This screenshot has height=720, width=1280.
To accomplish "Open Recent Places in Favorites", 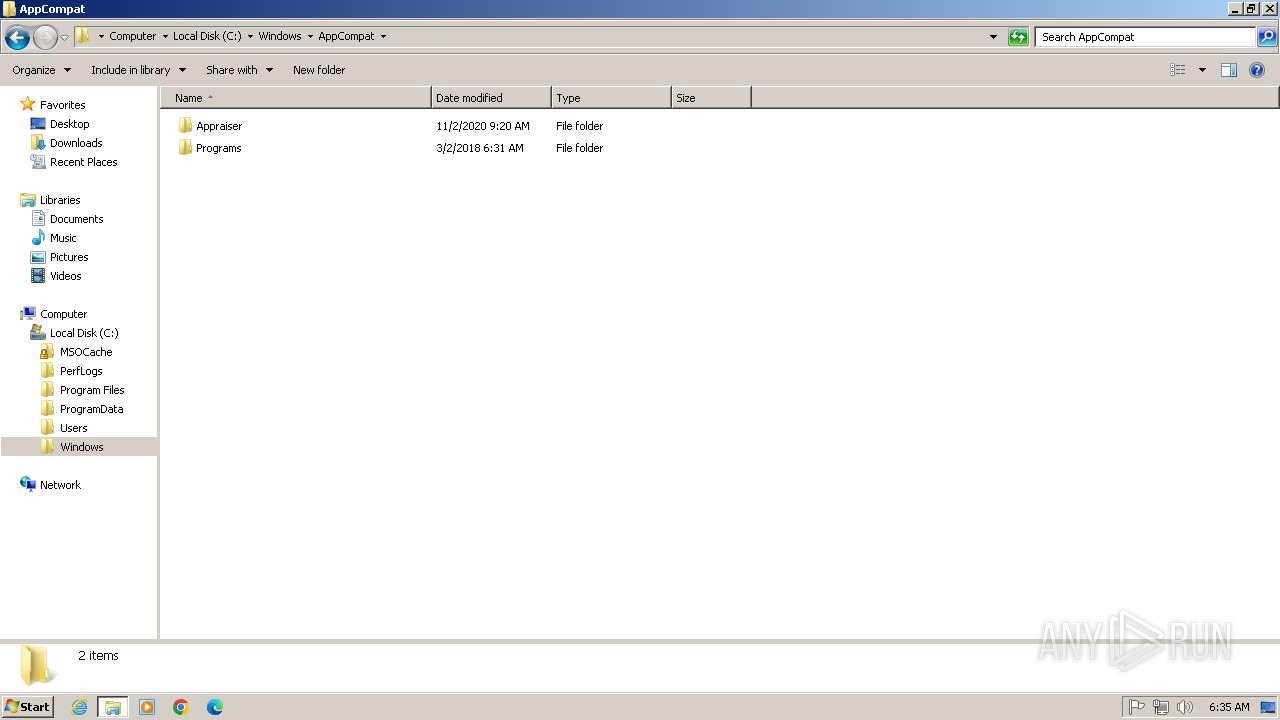I will click(x=83, y=162).
